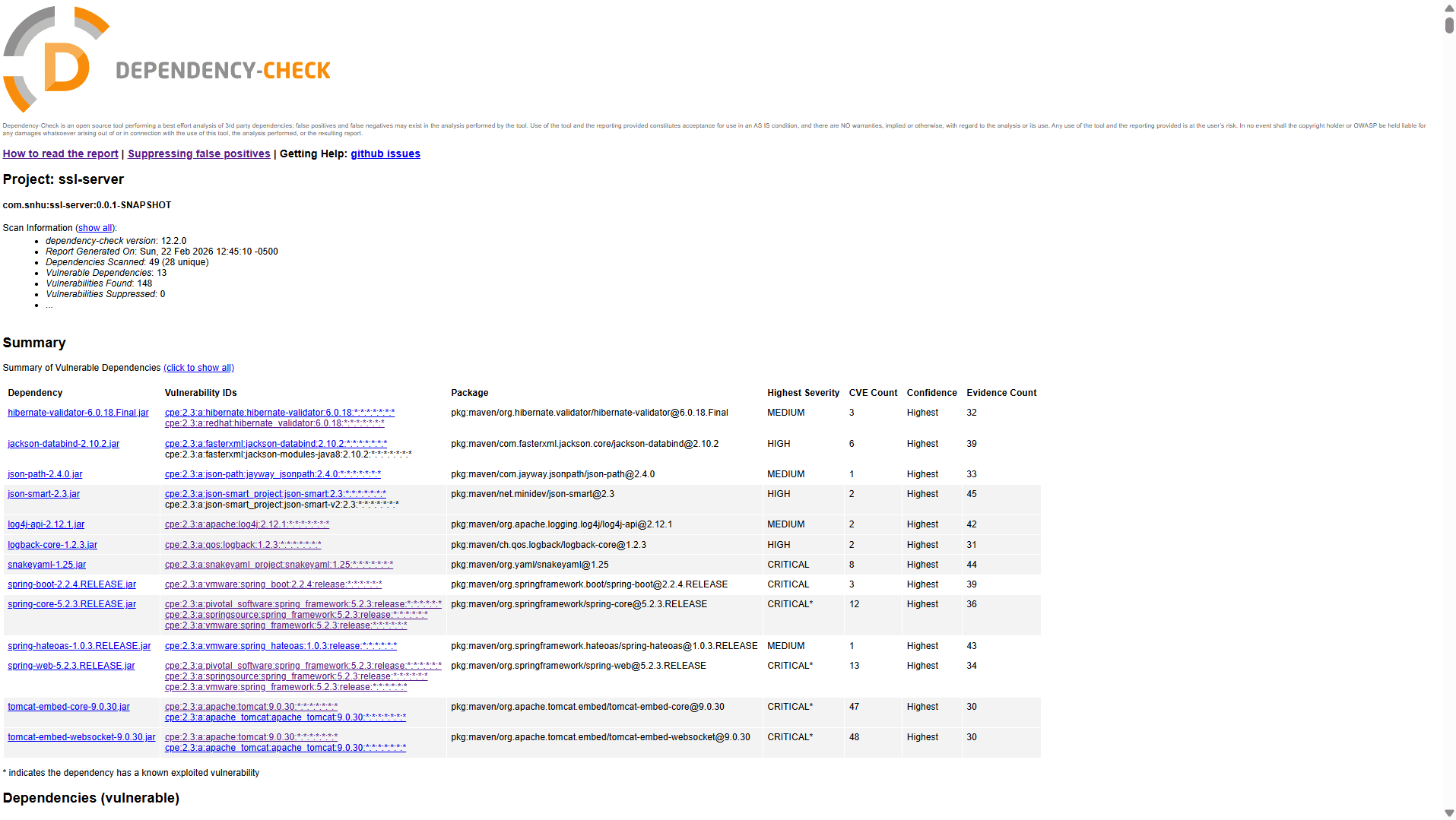The image size is (1456, 820).
Task: Sort table by Package column header
Action: [x=470, y=393]
